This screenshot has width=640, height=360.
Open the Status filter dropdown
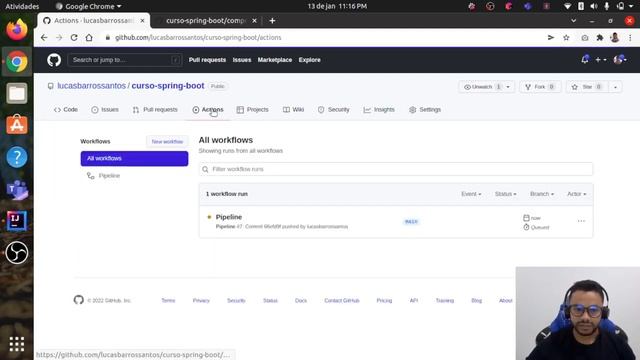pos(505,194)
